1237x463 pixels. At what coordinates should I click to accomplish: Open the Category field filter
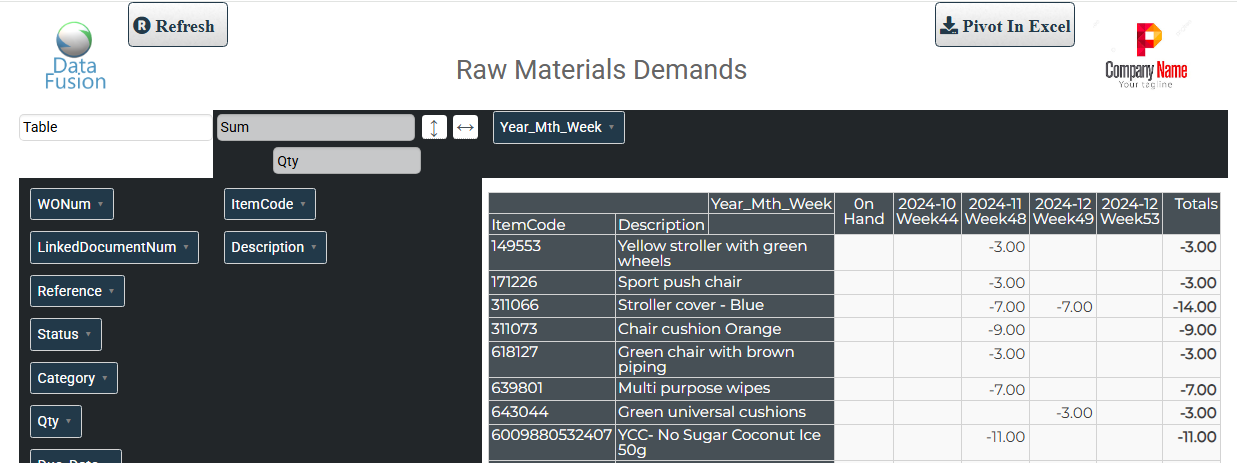(104, 378)
